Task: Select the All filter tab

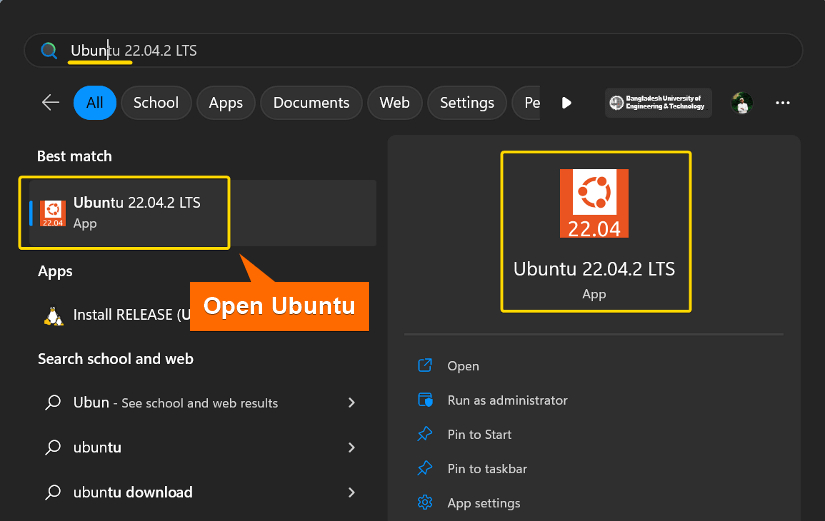Action: [95, 103]
